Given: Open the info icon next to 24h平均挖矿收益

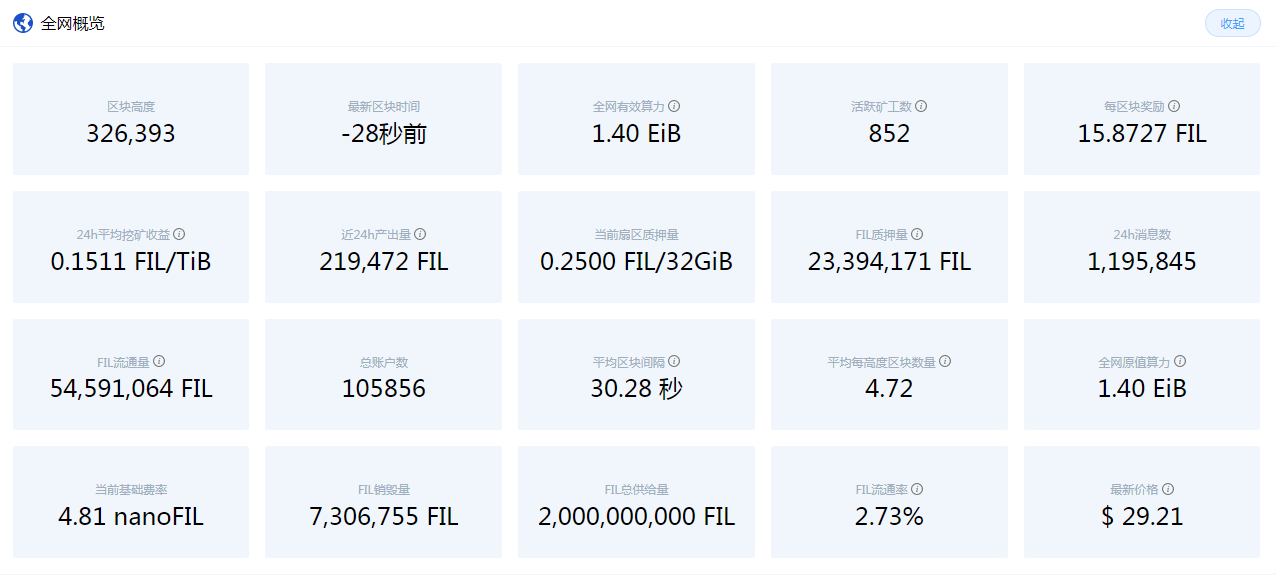Looking at the screenshot, I should point(179,234).
